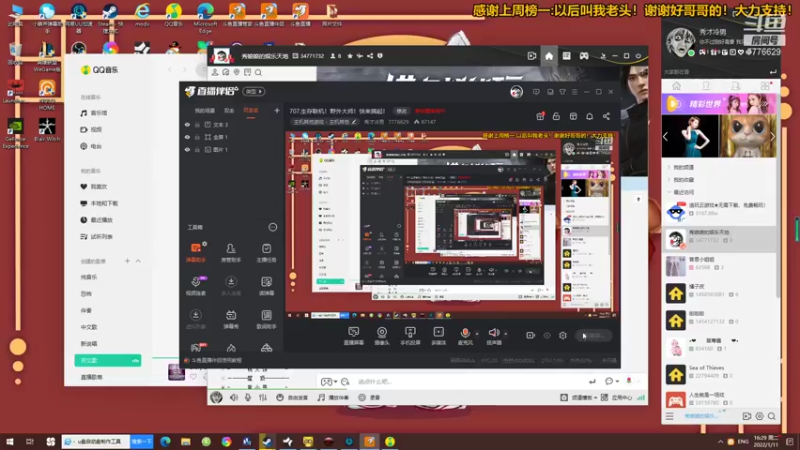The width and height of the screenshot is (800, 450).
Task: Switch to the 我的场景 scene tab
Action: pos(205,111)
